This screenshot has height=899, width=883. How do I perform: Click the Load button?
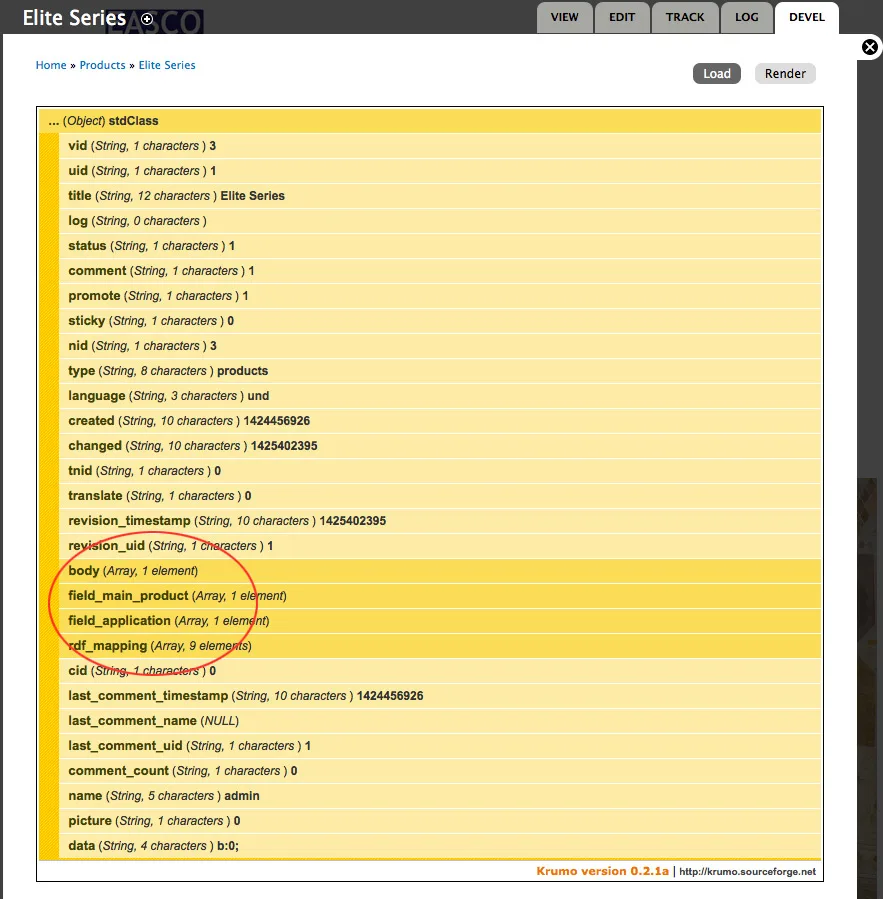(717, 73)
